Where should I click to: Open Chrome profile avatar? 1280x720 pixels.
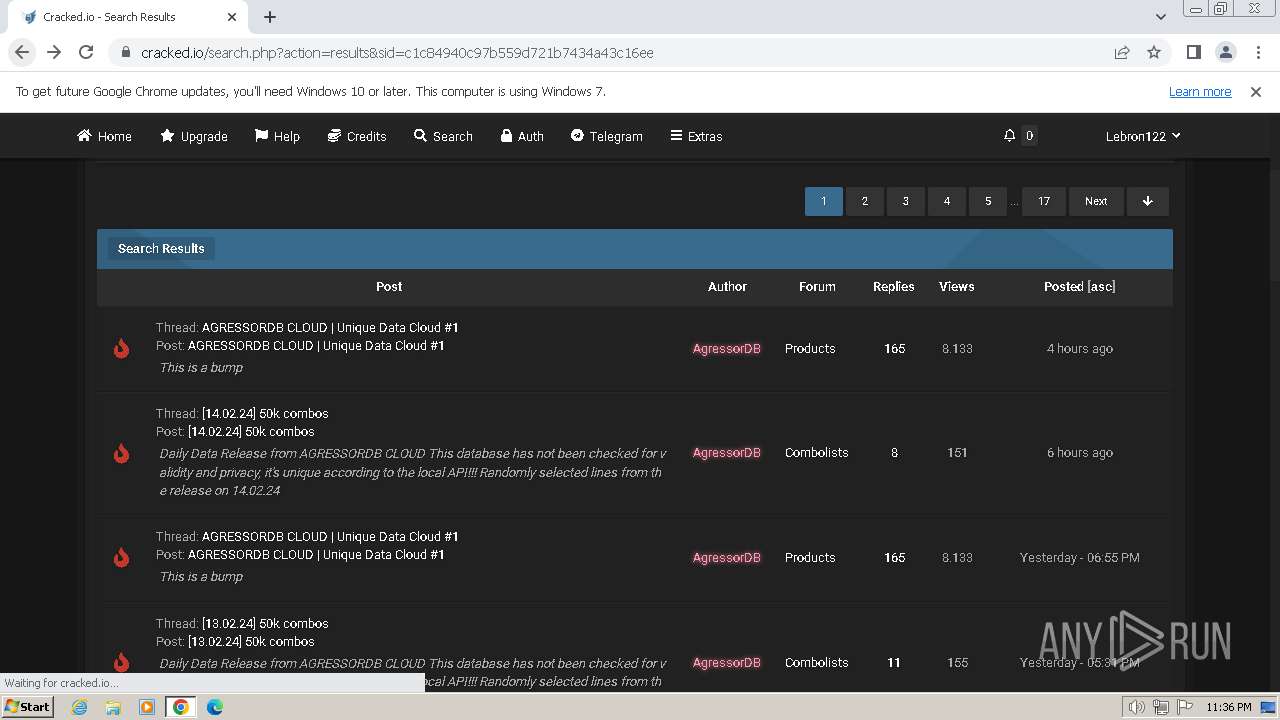(1225, 52)
